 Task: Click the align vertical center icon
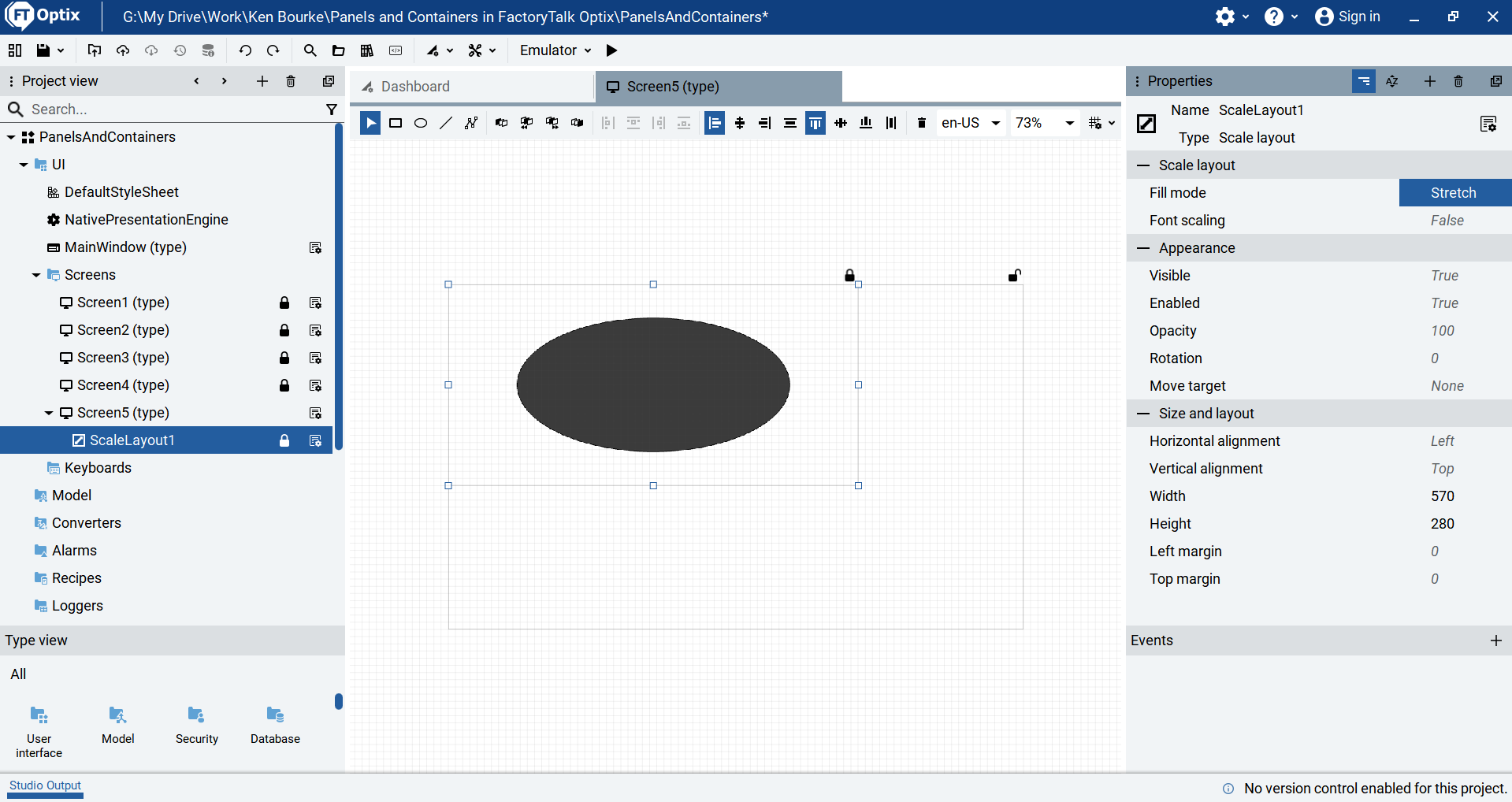(x=841, y=123)
